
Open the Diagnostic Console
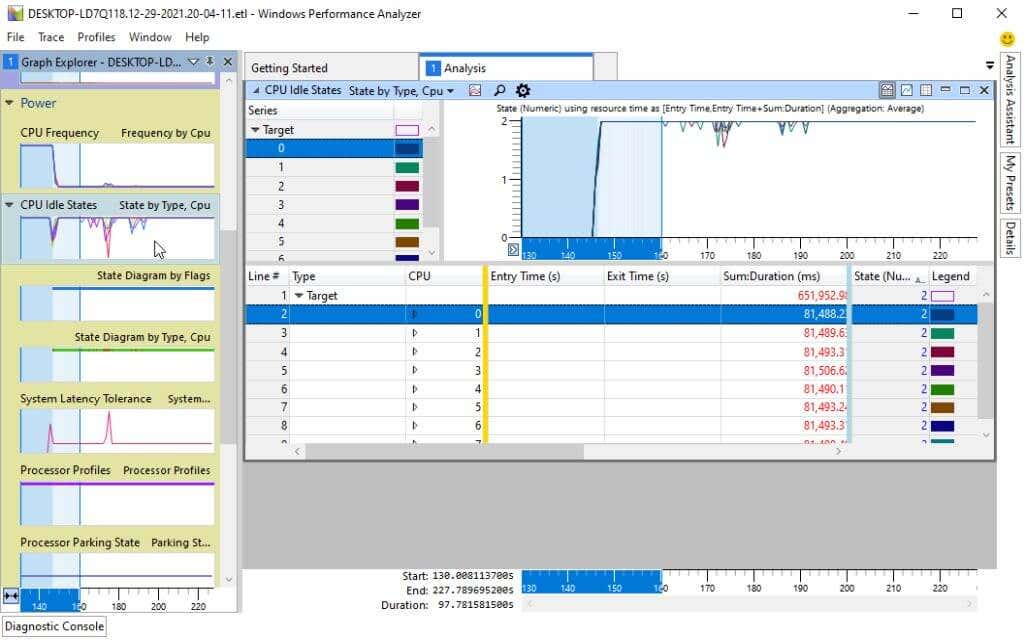click(x=53, y=626)
